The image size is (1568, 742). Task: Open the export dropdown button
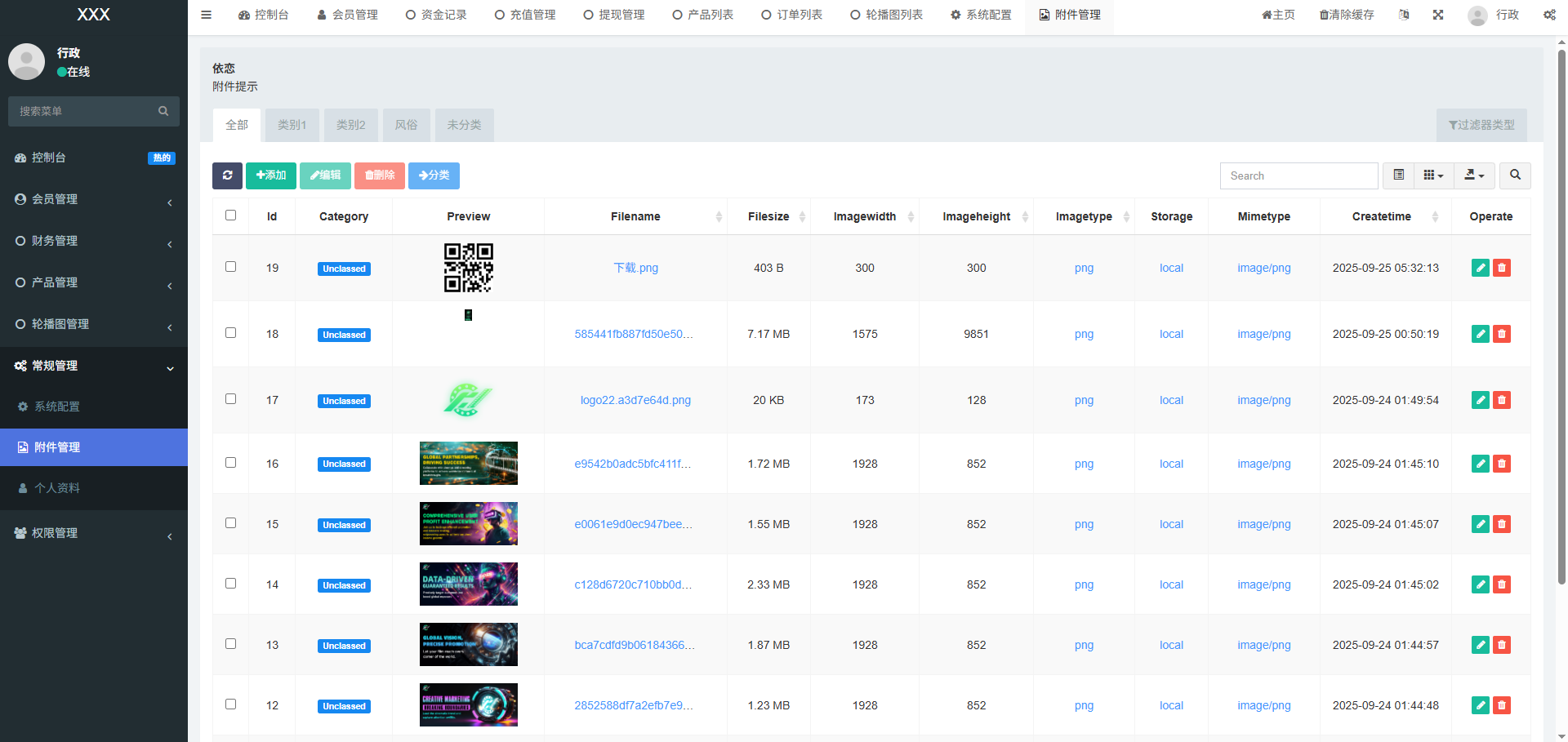coord(1474,176)
